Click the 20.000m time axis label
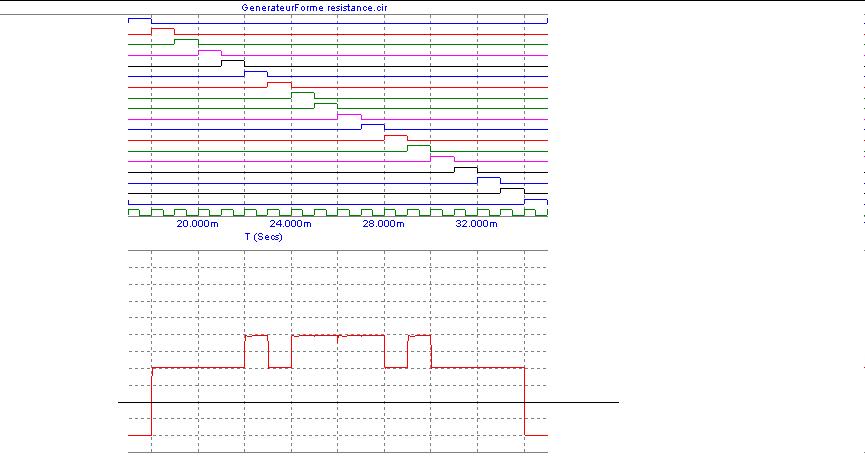Viewport: 865px width, 456px height. [197, 224]
